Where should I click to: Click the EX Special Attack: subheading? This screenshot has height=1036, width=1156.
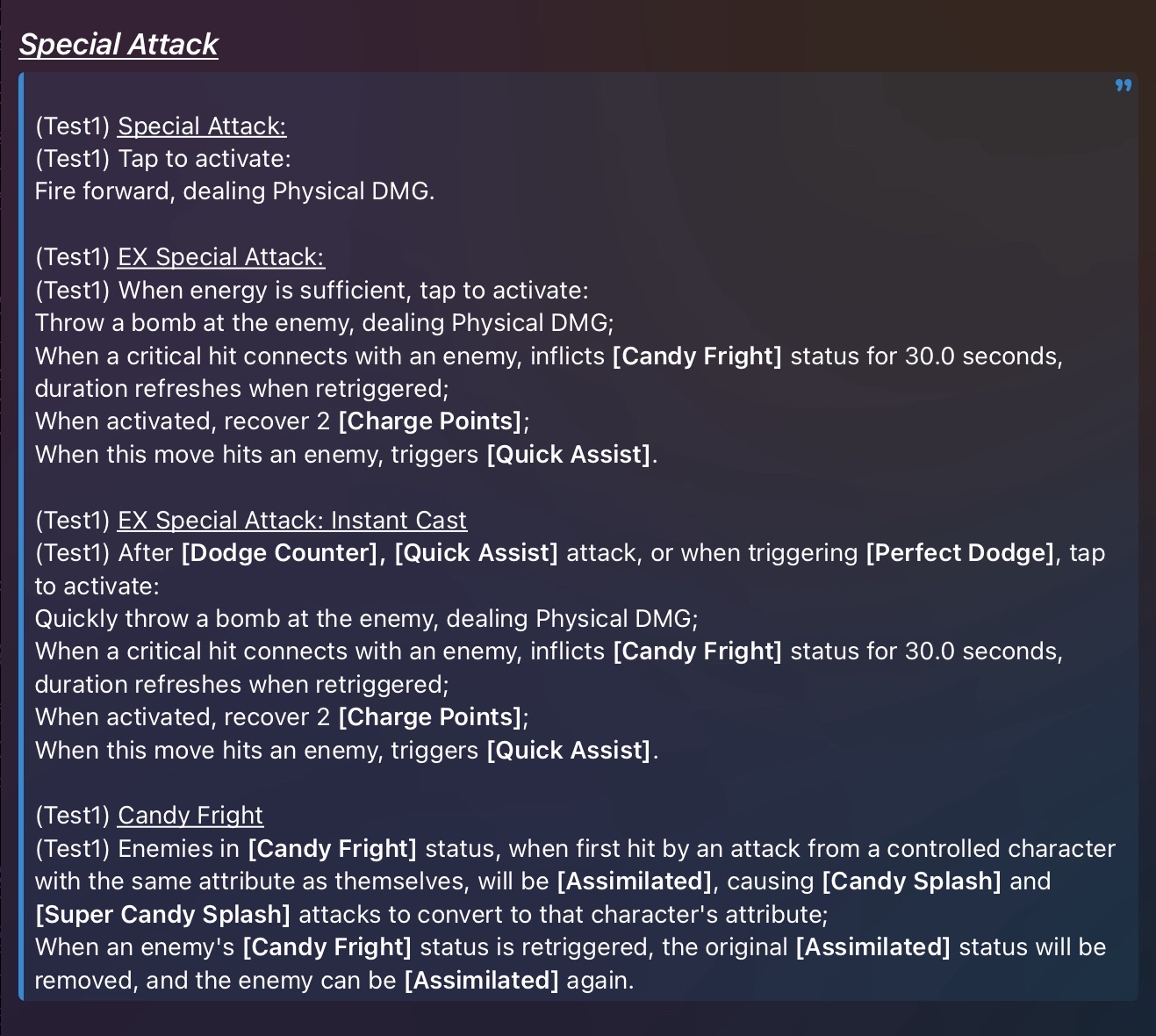221,257
